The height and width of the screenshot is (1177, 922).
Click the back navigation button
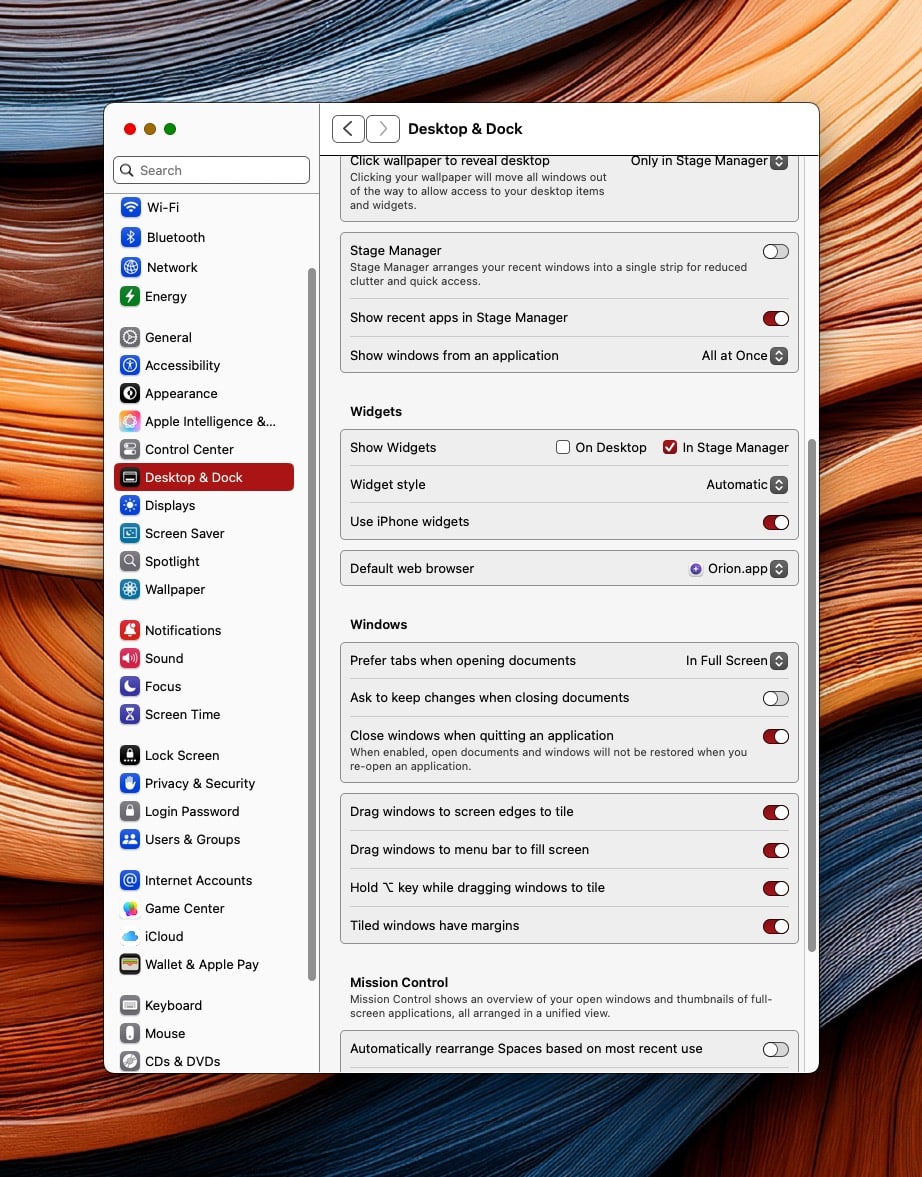click(x=348, y=129)
